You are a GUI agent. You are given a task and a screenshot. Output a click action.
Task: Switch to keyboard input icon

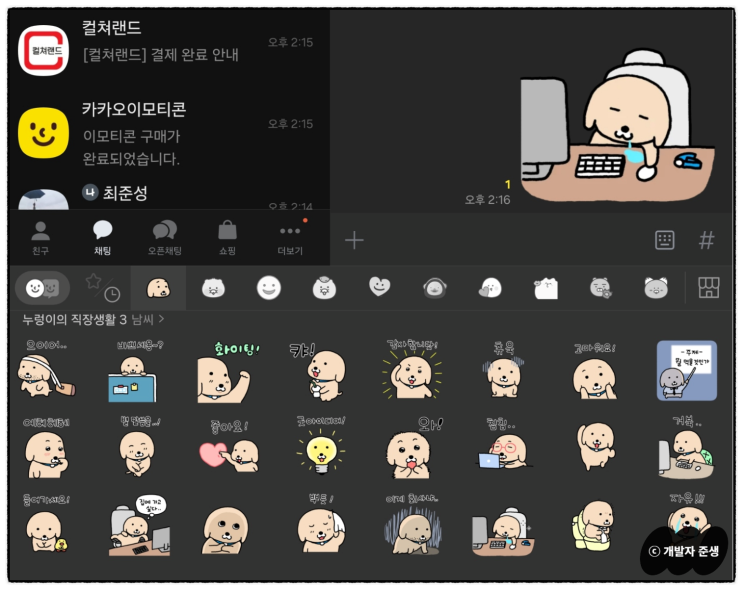coord(664,240)
